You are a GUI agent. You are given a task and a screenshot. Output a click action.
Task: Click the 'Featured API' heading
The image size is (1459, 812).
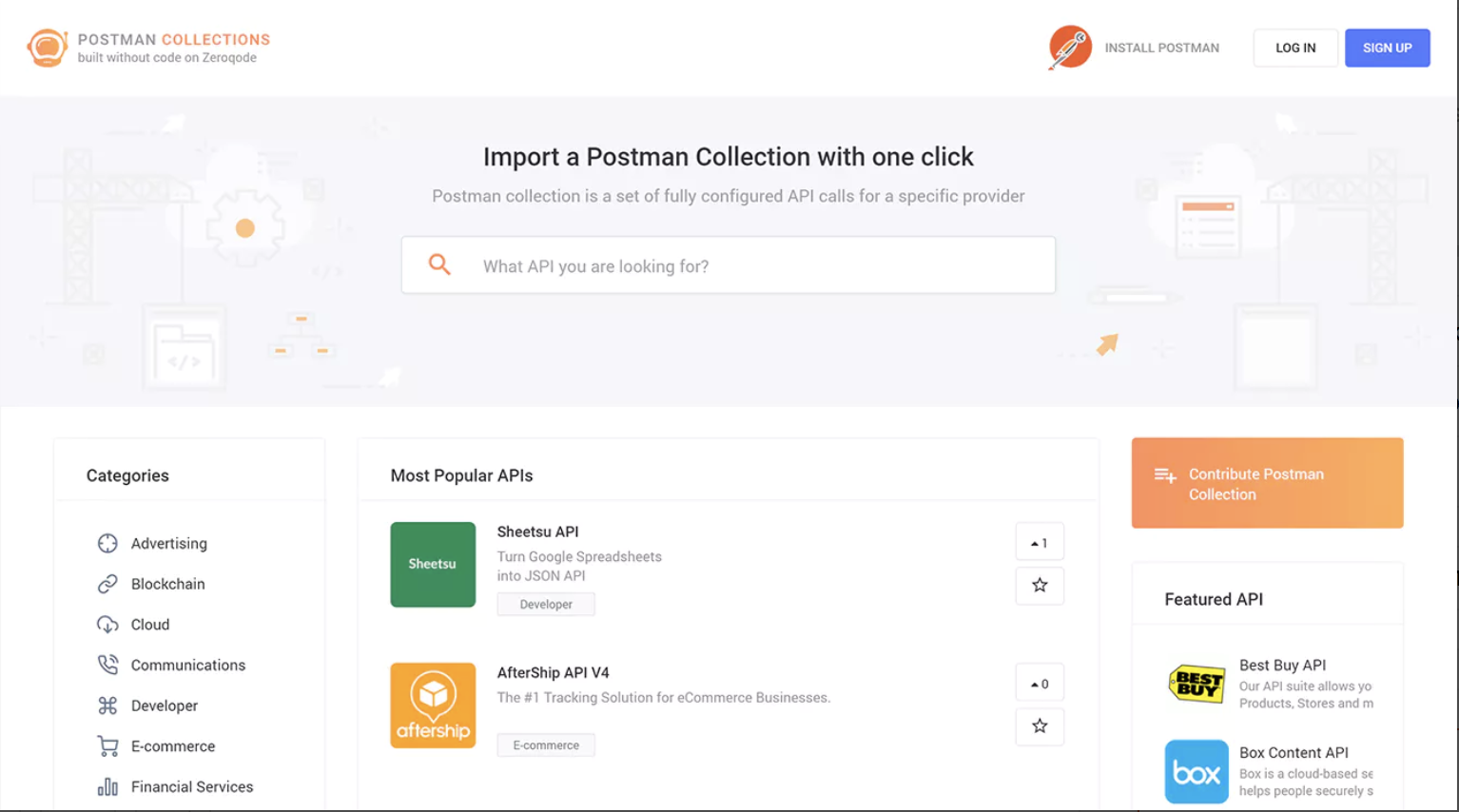(x=1214, y=599)
